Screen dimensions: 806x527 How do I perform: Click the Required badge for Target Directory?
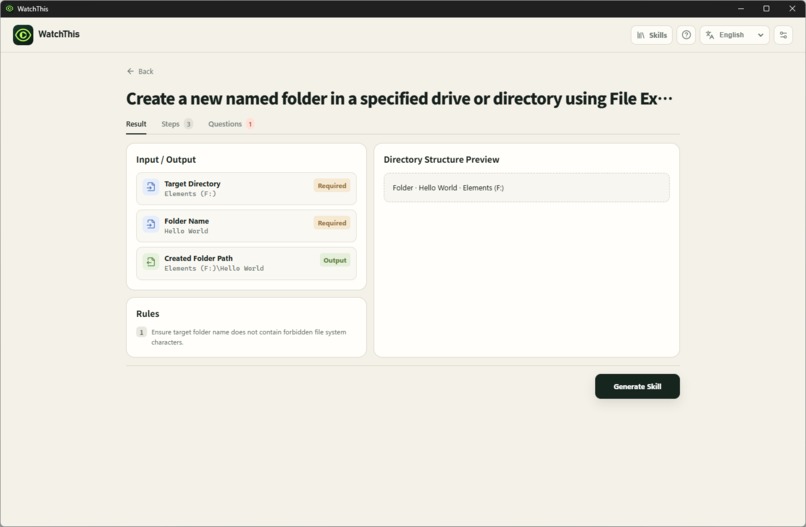point(332,186)
